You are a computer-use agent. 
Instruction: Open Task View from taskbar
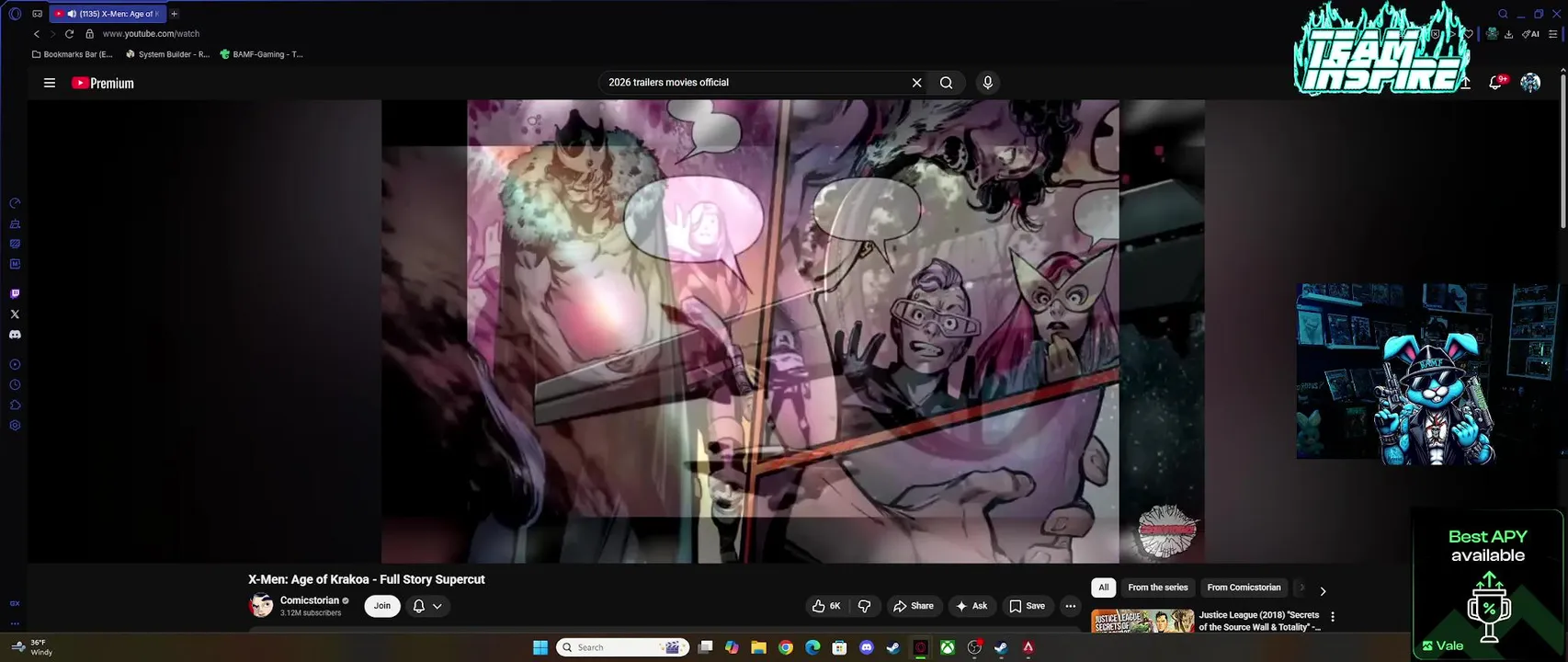click(705, 647)
